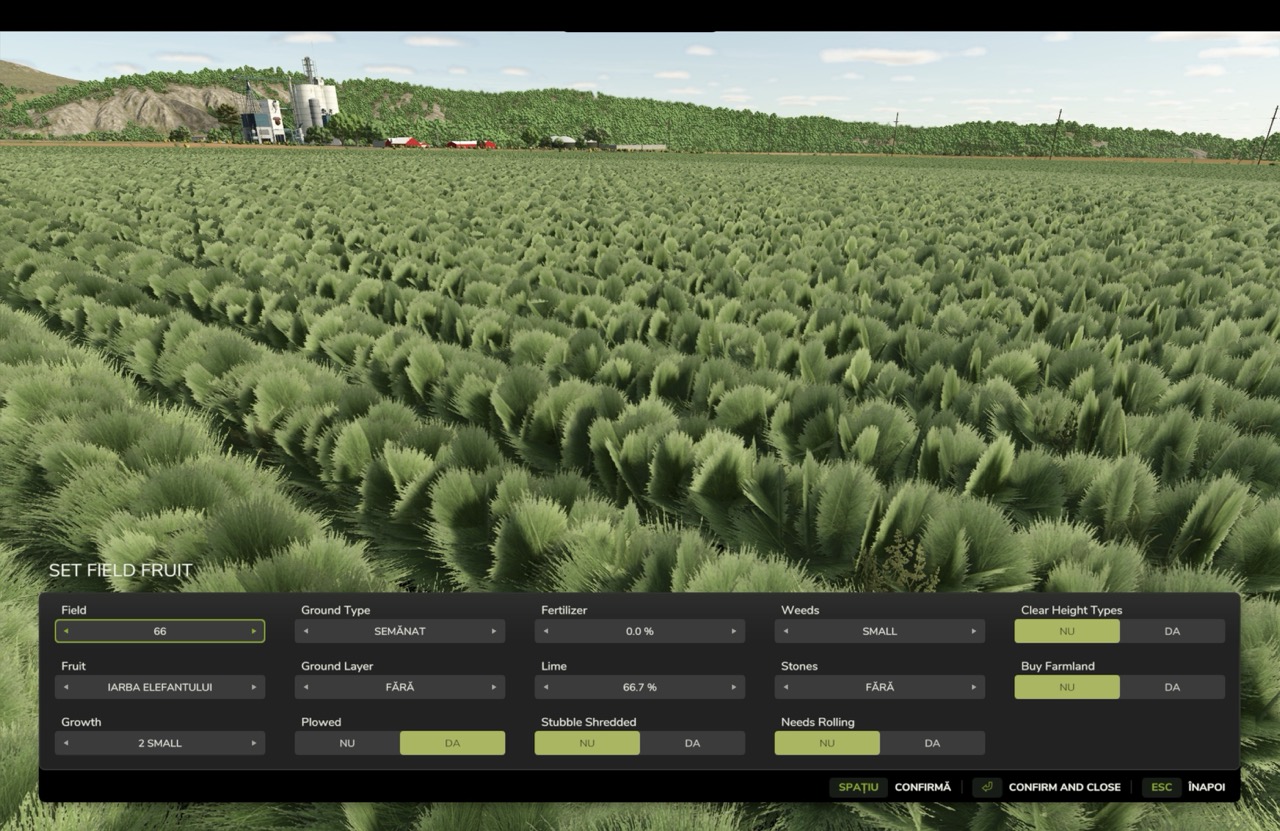
Task: Select the Field value box showing 66
Action: [160, 631]
